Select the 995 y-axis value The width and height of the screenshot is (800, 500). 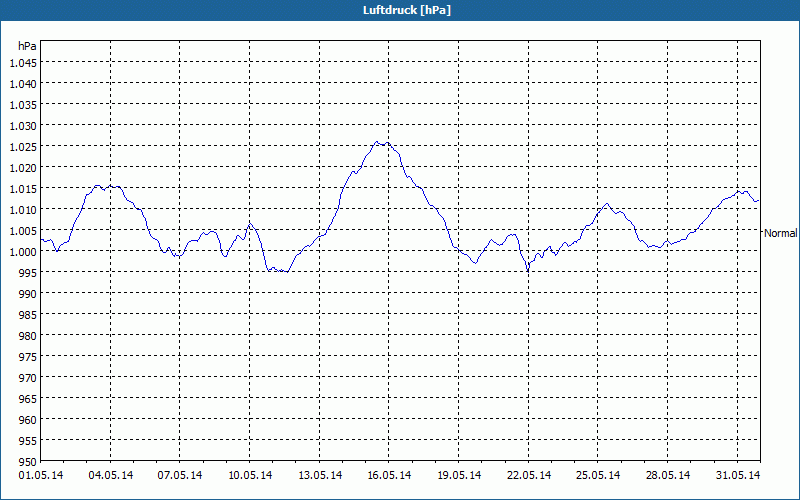[x=28, y=272]
